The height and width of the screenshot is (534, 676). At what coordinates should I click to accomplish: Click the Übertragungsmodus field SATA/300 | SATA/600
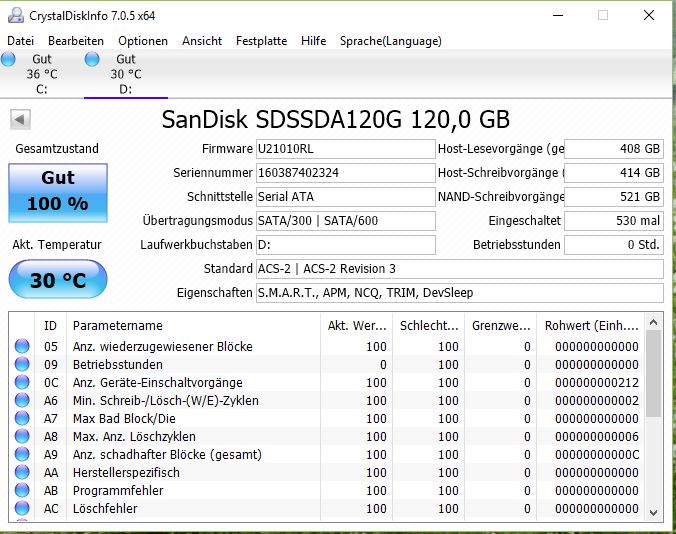click(x=346, y=221)
